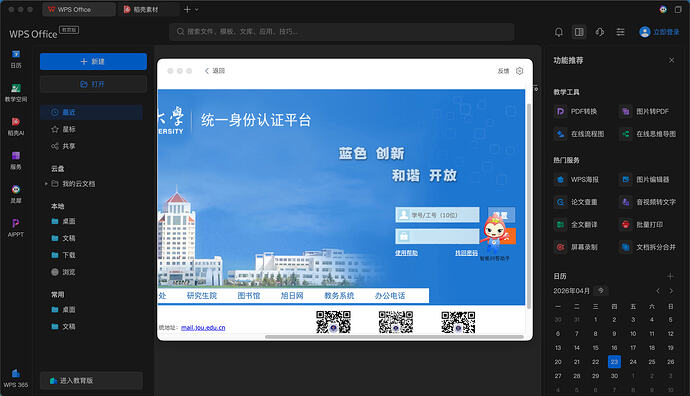
Task: Click 返回 back in the popup window
Action: point(215,71)
